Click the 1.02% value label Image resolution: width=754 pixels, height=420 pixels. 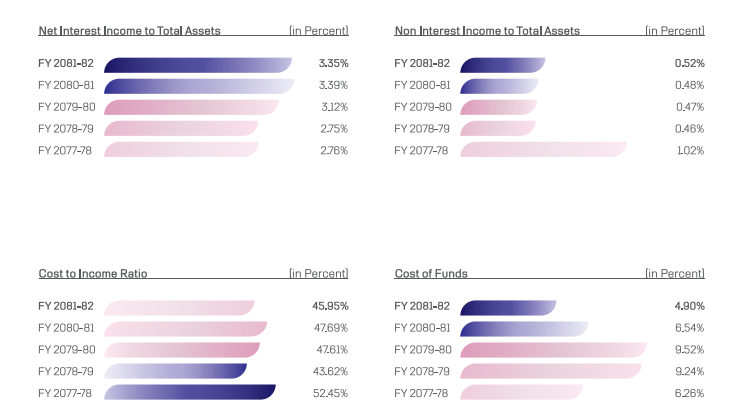click(x=690, y=150)
